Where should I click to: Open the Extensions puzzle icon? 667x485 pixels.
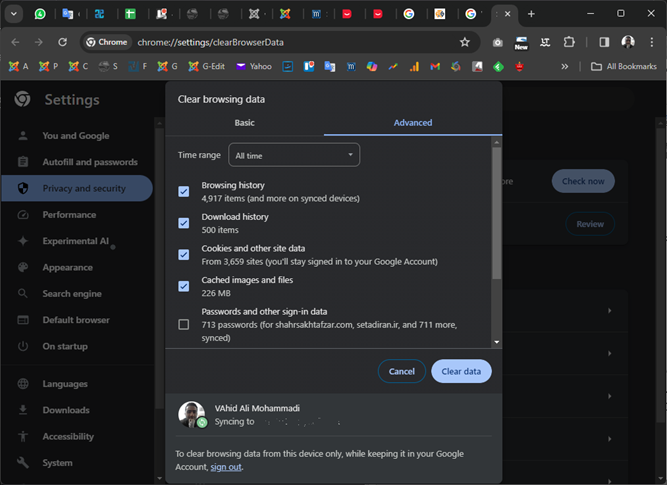[x=569, y=42]
